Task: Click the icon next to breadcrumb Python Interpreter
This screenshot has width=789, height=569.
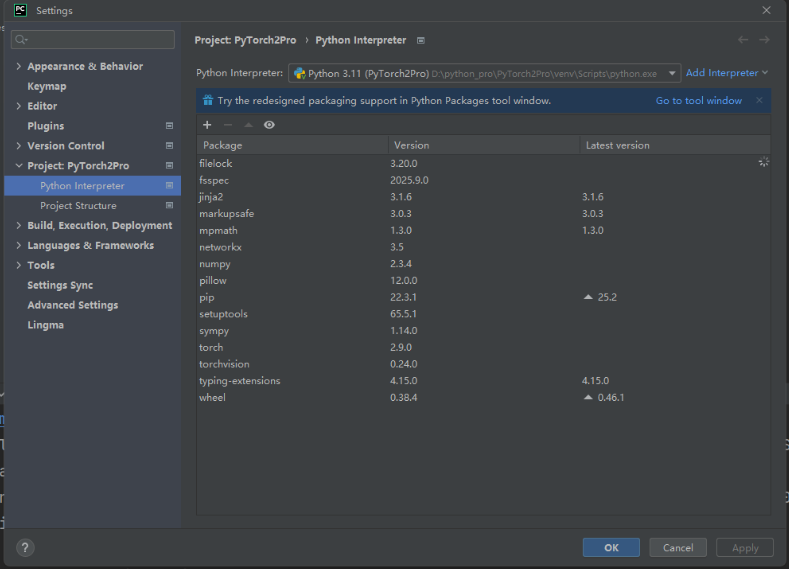Action: [x=421, y=40]
